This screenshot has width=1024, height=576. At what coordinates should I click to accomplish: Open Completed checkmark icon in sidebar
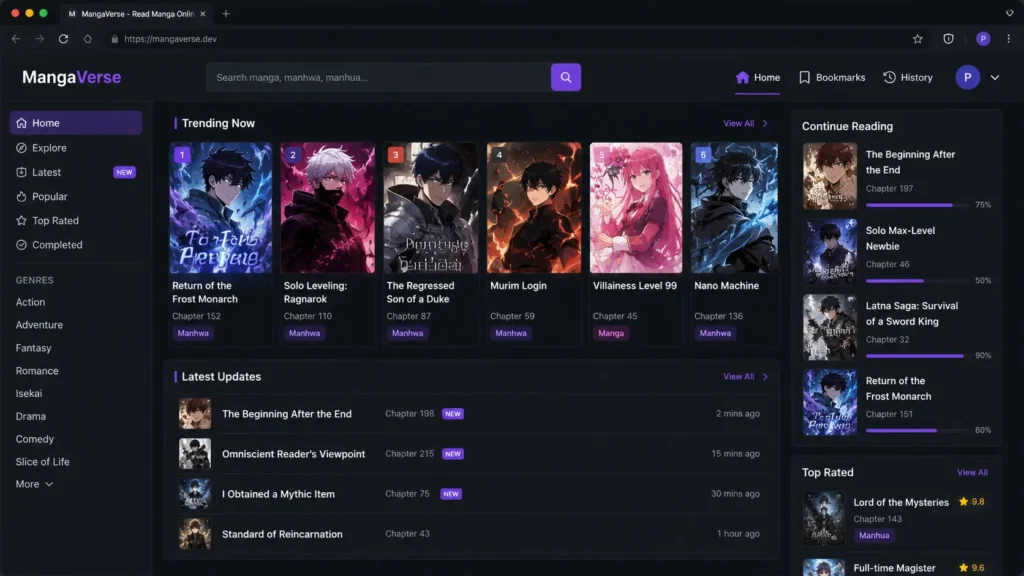click(x=22, y=244)
